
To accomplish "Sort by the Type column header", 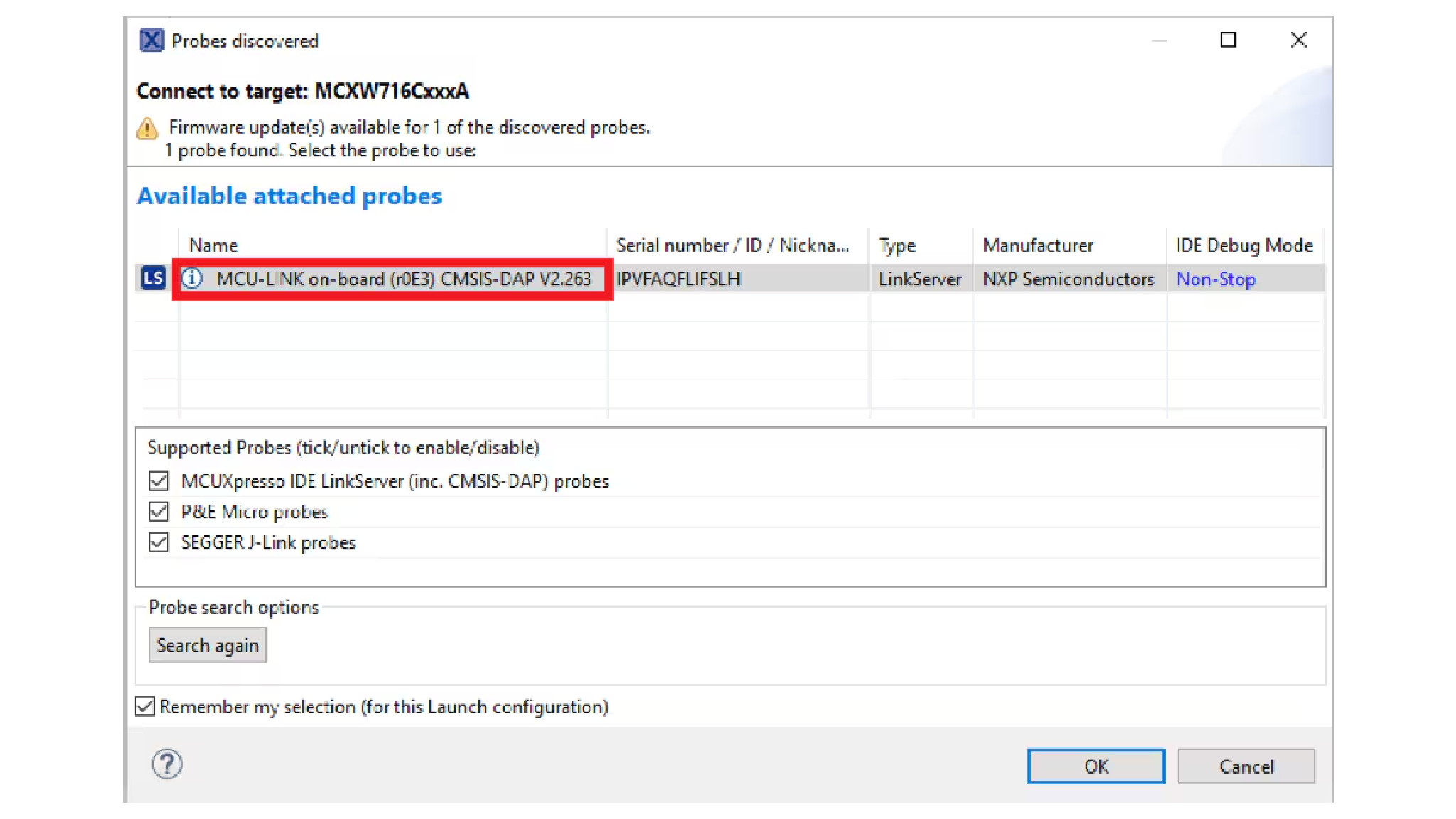I will pos(897,245).
